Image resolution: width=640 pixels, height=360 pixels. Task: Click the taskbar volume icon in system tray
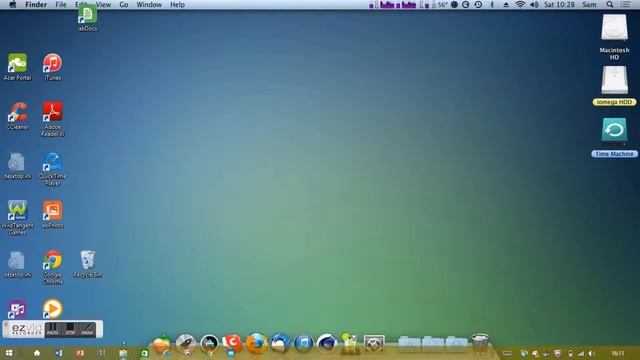(x=591, y=353)
